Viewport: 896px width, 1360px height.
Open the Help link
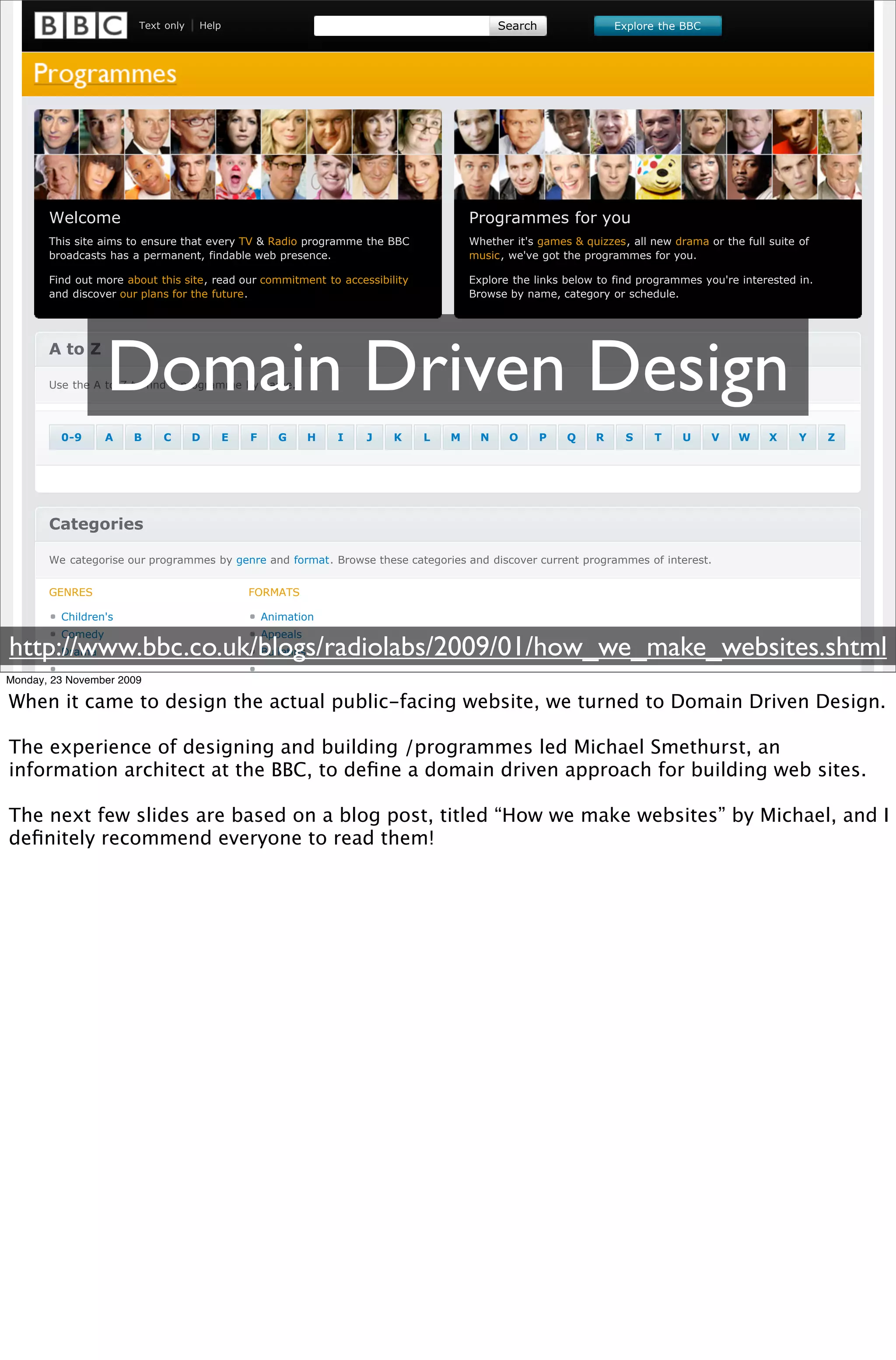[x=210, y=26]
